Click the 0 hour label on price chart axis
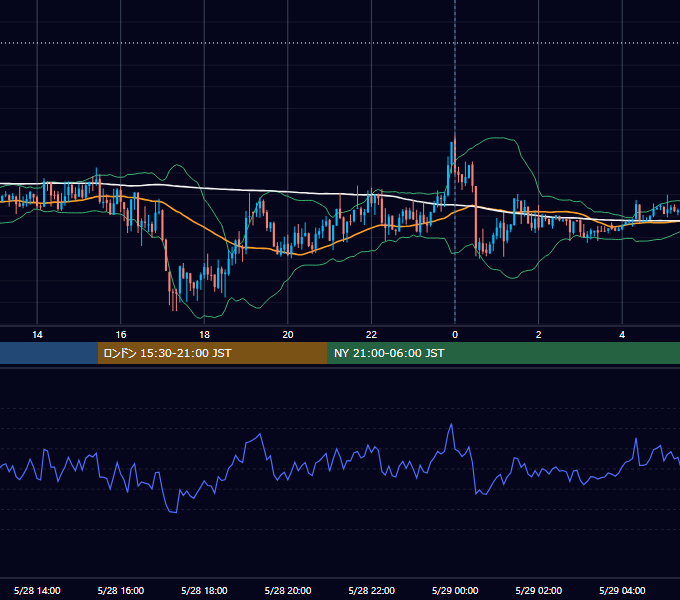The image size is (680, 600). (x=455, y=335)
